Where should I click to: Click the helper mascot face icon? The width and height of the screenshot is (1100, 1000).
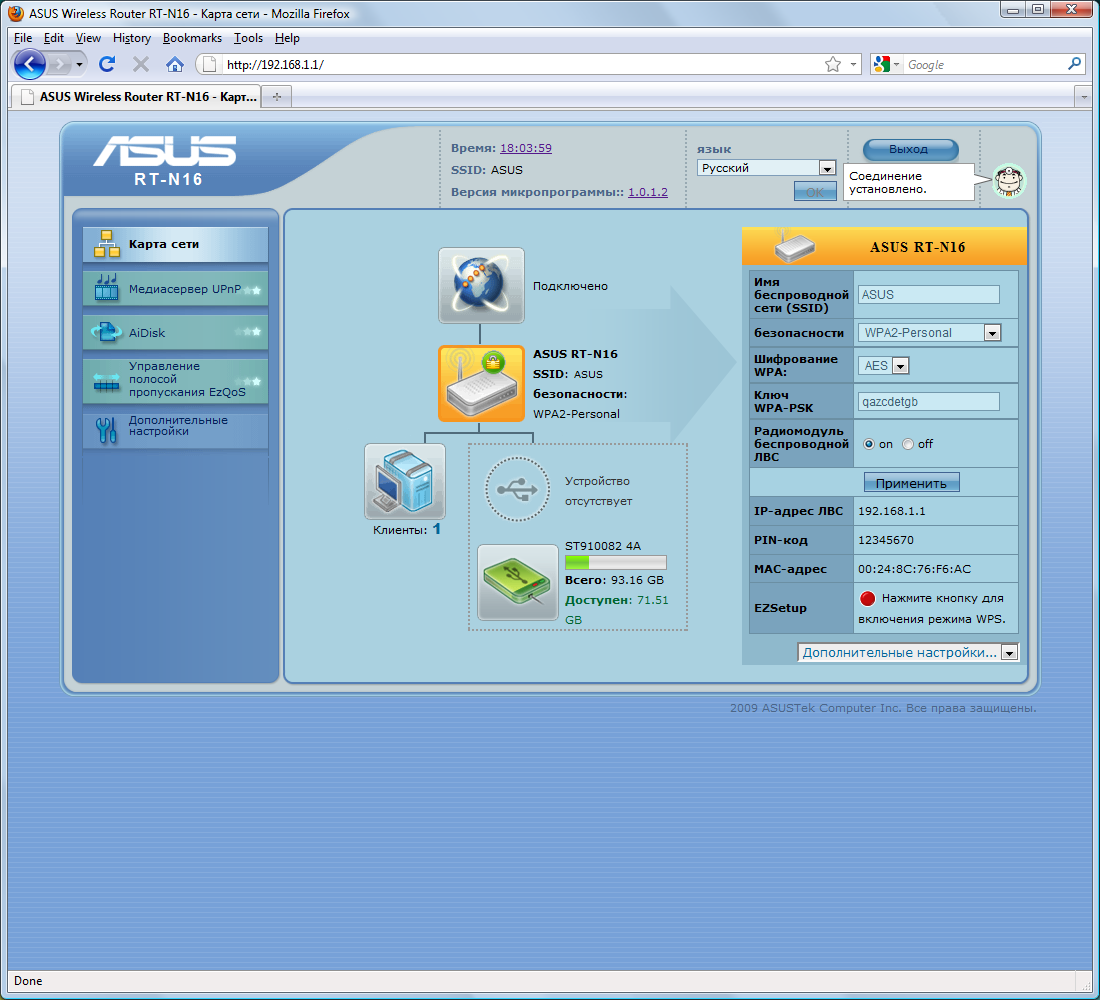pyautogui.click(x=1009, y=181)
